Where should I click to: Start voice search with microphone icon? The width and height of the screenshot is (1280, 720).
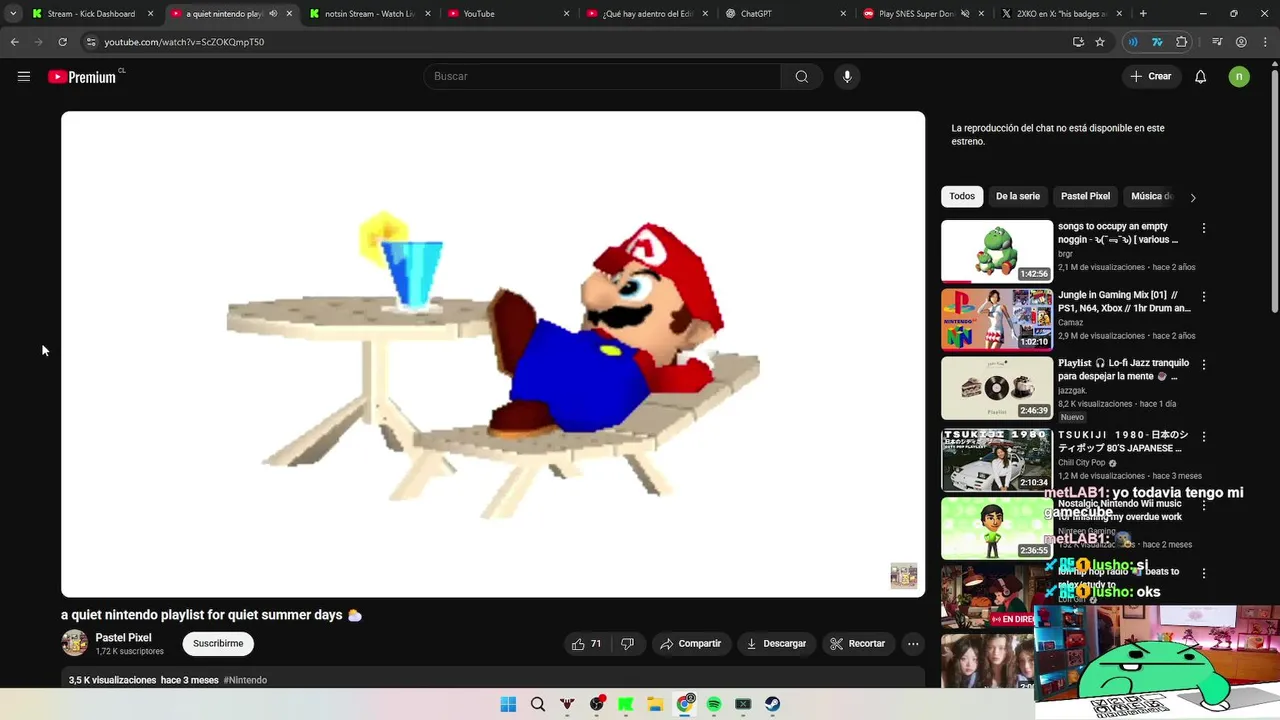[847, 77]
